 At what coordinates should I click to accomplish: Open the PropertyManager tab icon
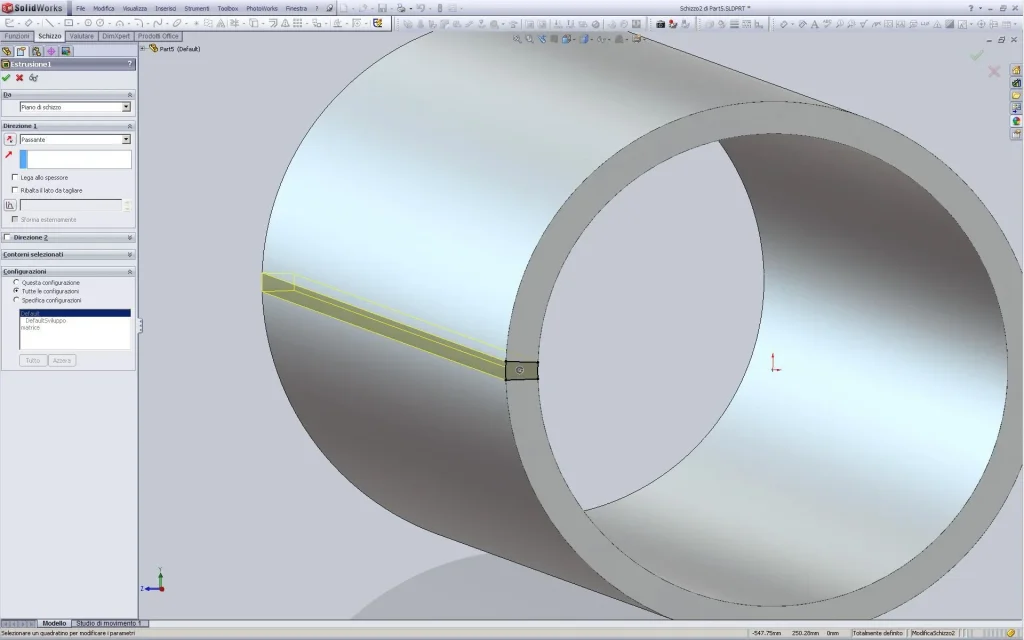[22, 52]
